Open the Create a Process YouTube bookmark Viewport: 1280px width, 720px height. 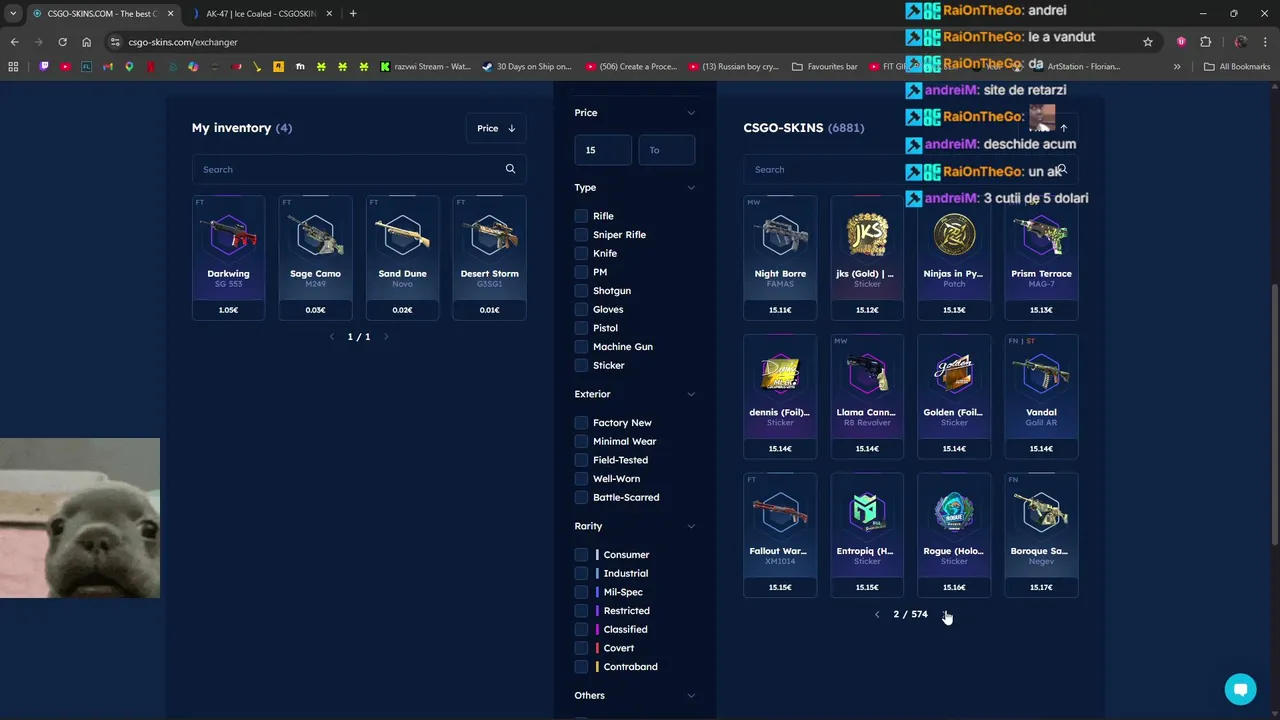click(x=631, y=67)
